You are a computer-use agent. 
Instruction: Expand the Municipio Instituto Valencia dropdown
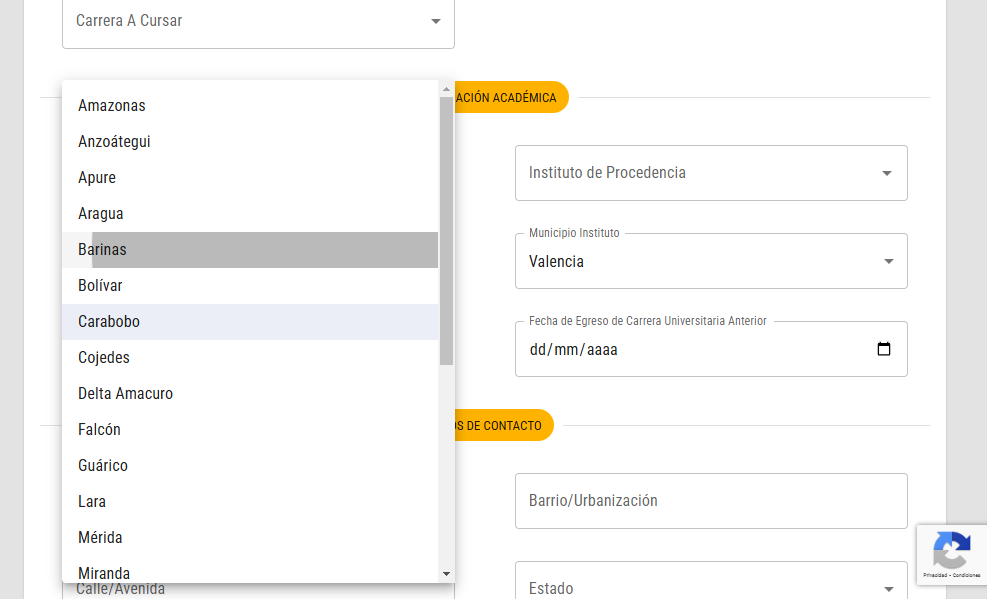click(x=711, y=261)
